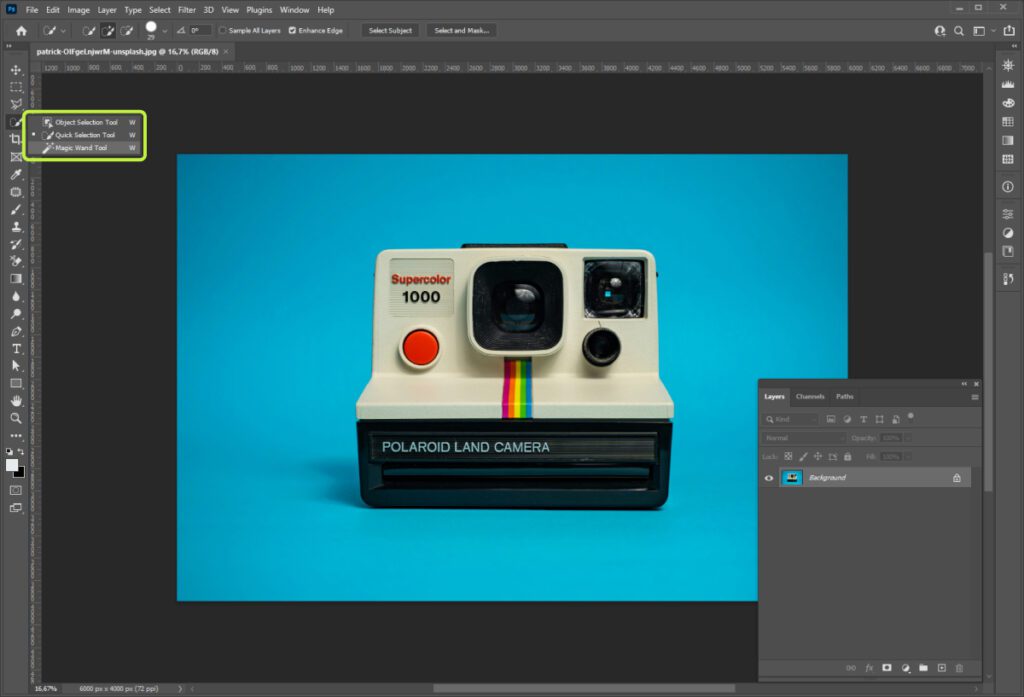Screen dimensions: 1024x697
Task: Switch to the Channels tab
Action: (810, 397)
